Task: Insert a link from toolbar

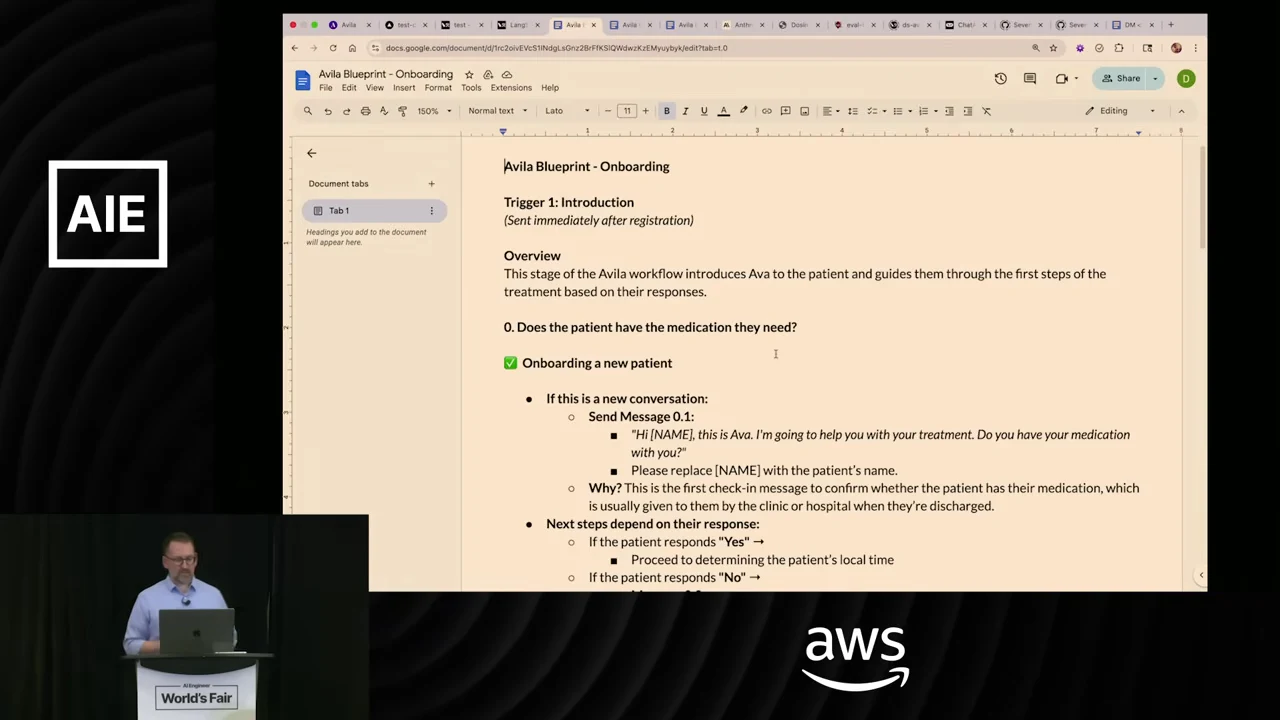Action: [766, 111]
